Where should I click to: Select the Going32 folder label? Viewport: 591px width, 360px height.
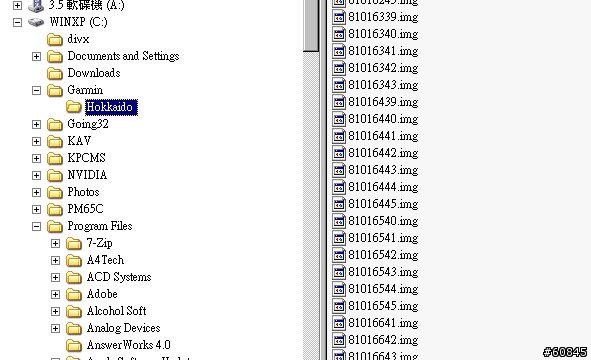88,124
